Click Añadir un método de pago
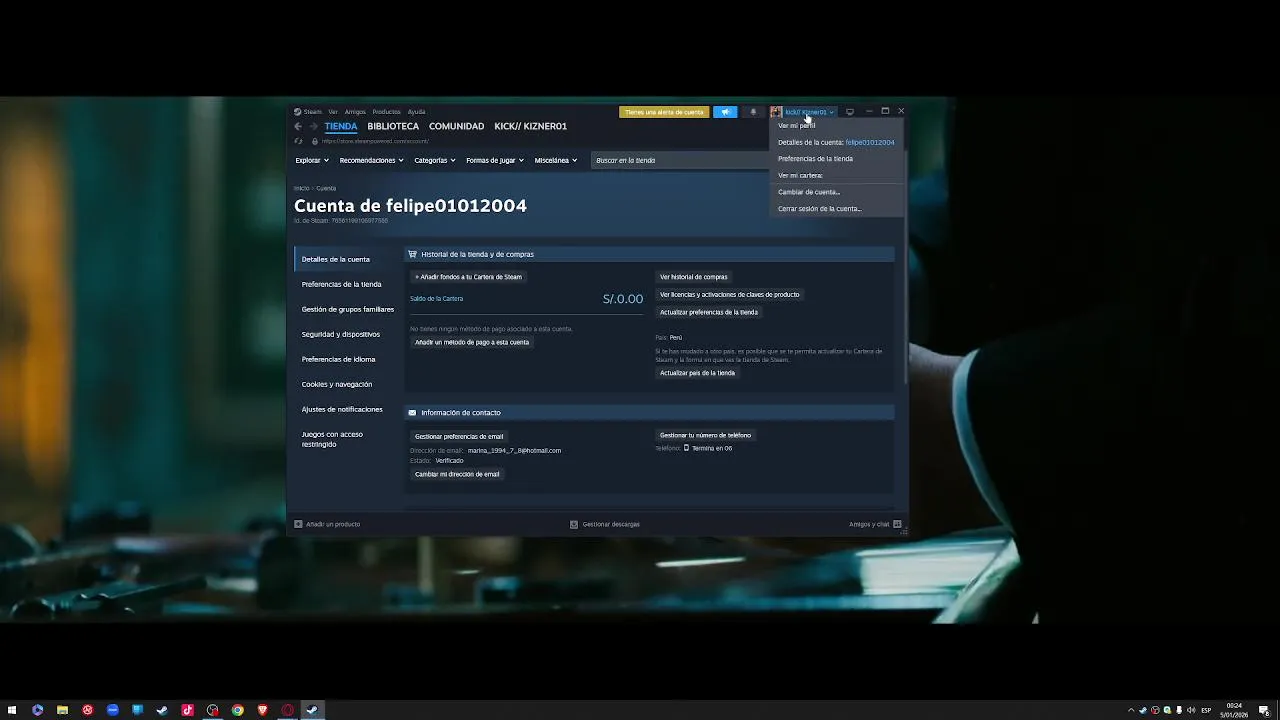This screenshot has height=720, width=1280. 472,342
